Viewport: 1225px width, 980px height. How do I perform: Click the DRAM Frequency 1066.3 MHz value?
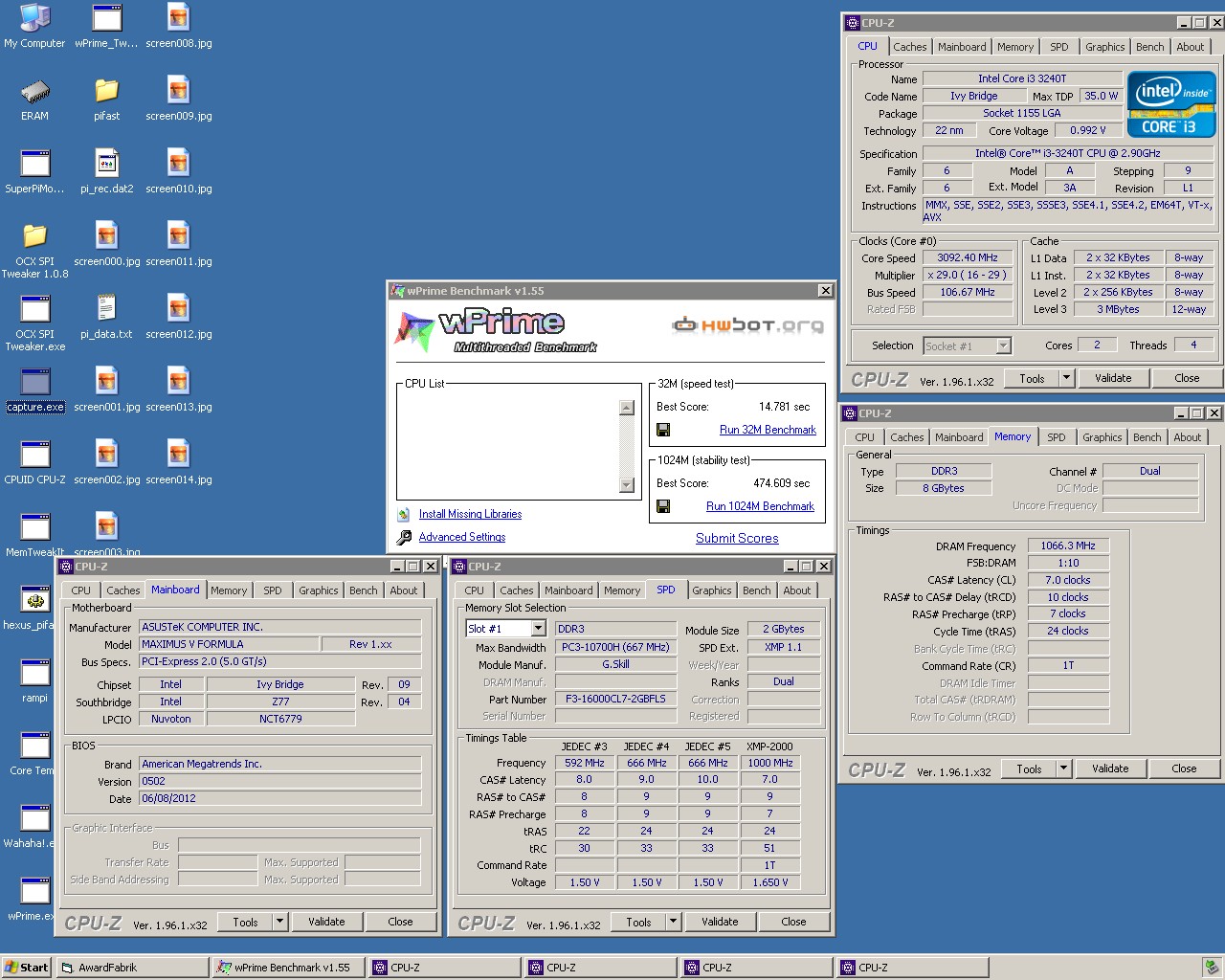pyautogui.click(x=1068, y=546)
